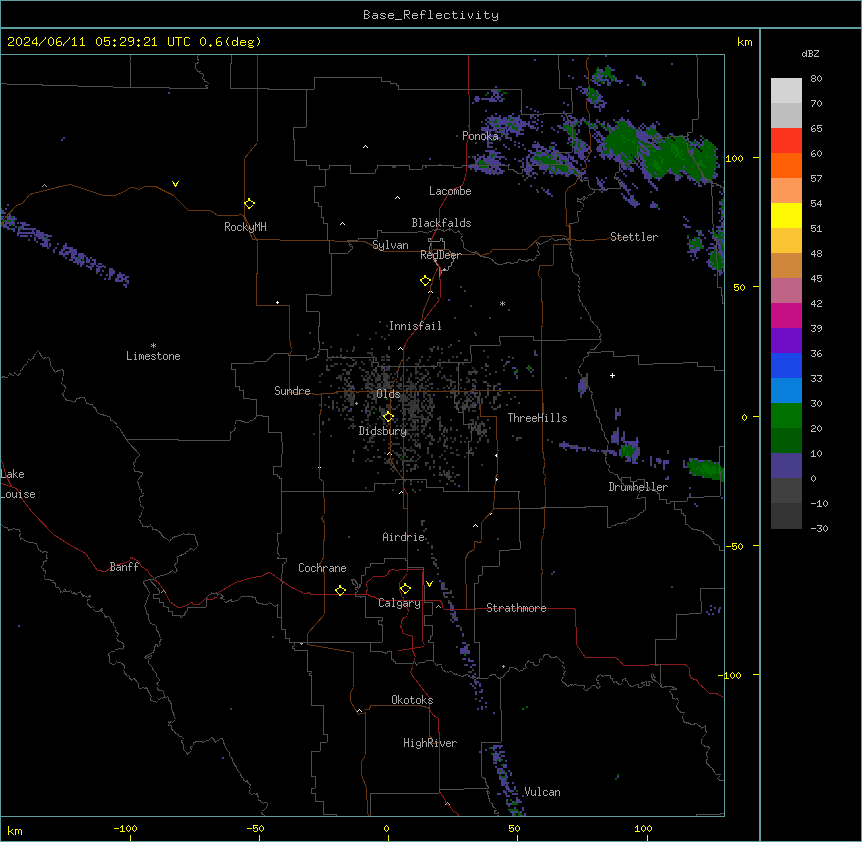
Task: Click the -100 tick label on bottom axis
Action: [x=125, y=828]
